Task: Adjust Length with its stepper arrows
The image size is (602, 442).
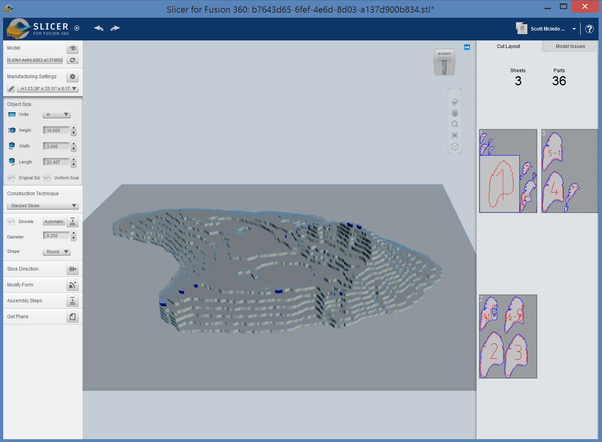Action: tap(73, 162)
